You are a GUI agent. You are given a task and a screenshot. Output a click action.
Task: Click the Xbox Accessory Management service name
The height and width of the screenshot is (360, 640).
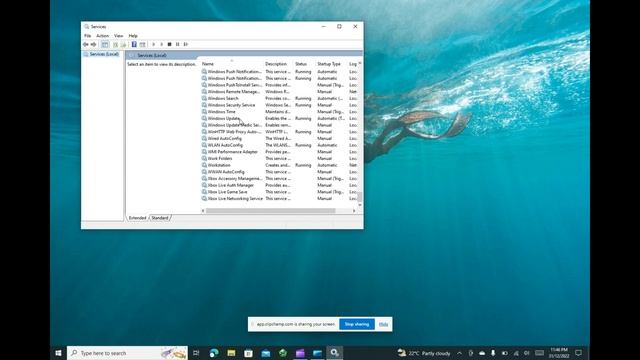coord(235,178)
